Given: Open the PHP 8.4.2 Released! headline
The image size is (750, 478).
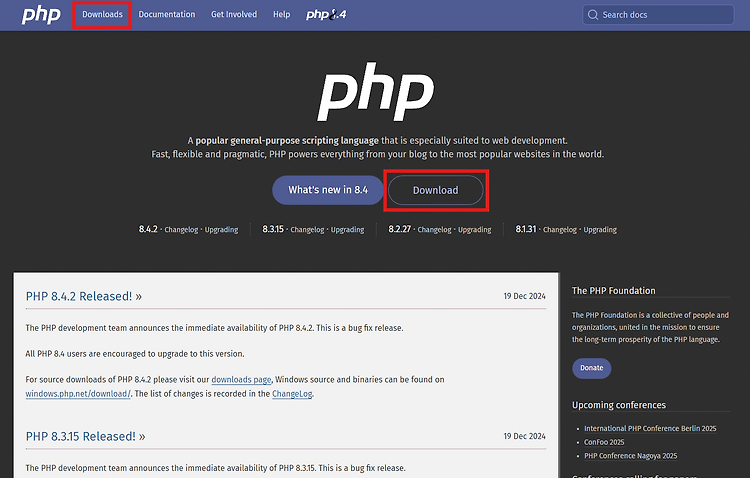Looking at the screenshot, I should 84,296.
